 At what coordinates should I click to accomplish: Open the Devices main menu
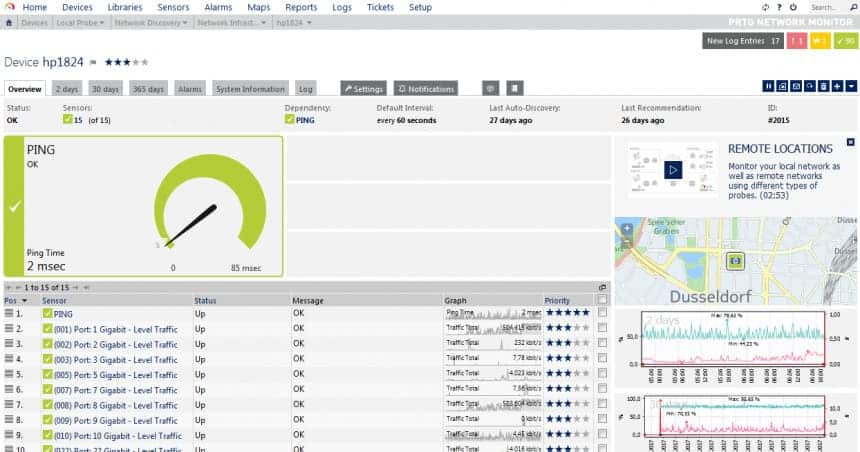point(77,7)
